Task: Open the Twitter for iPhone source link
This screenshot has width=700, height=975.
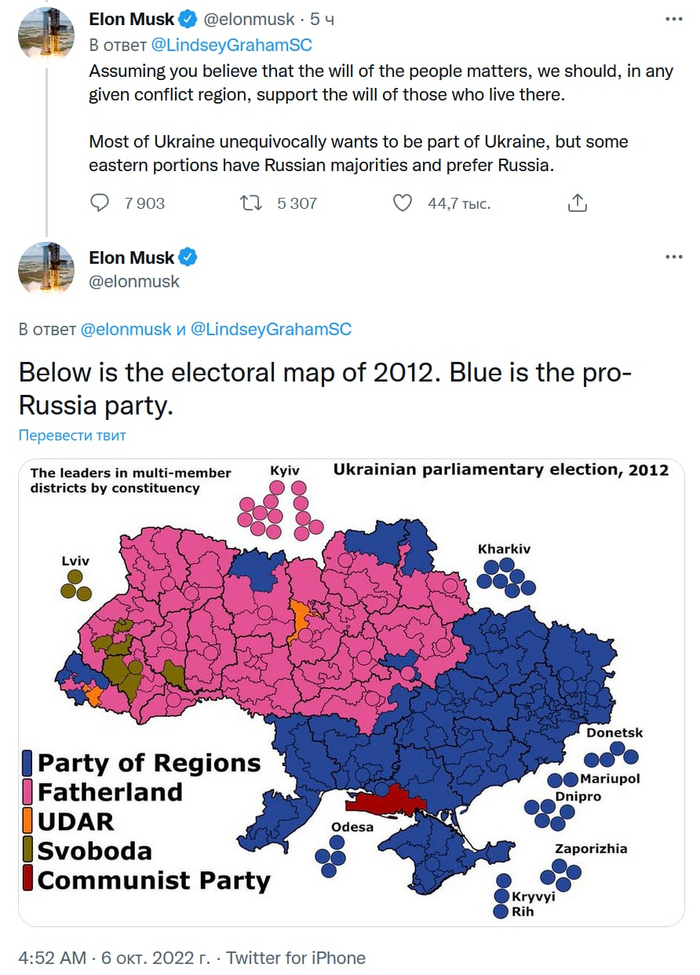Action: (x=296, y=957)
